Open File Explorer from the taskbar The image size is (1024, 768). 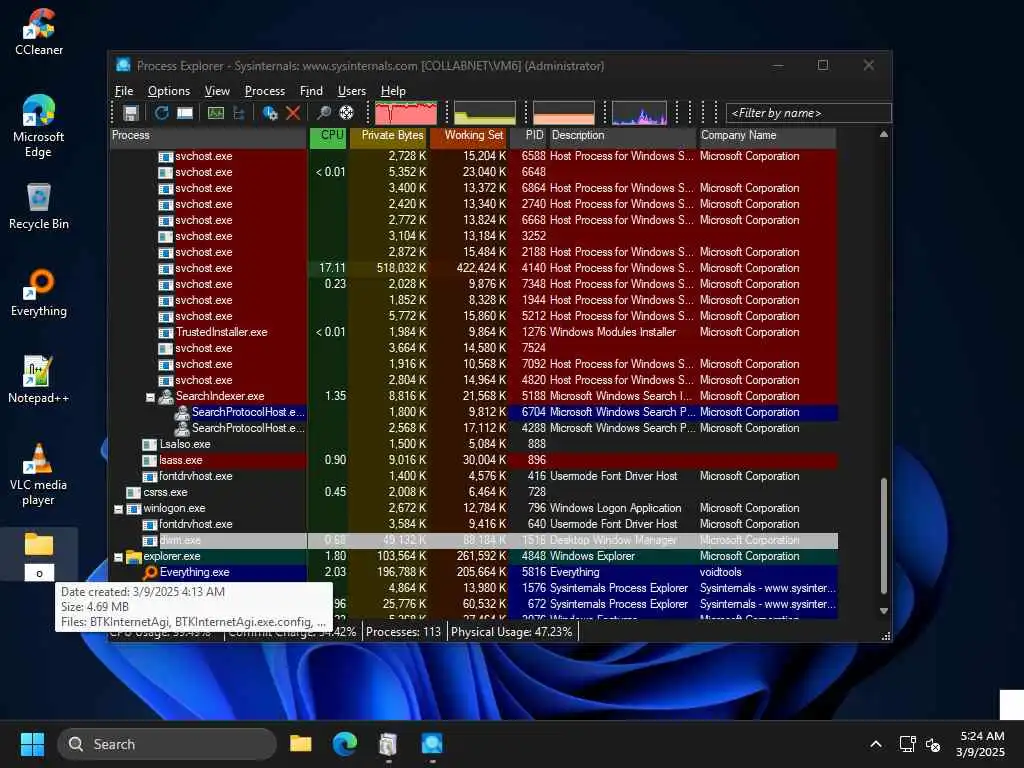click(x=300, y=744)
